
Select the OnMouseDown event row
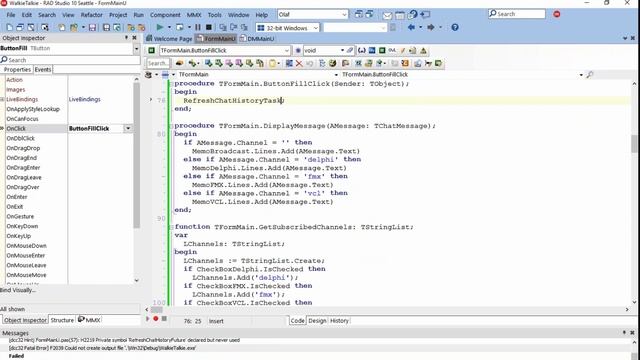(x=69, y=246)
